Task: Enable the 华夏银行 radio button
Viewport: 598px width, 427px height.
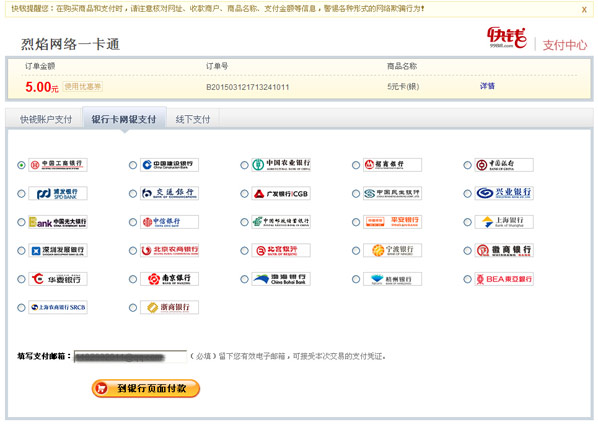Action: point(21,279)
